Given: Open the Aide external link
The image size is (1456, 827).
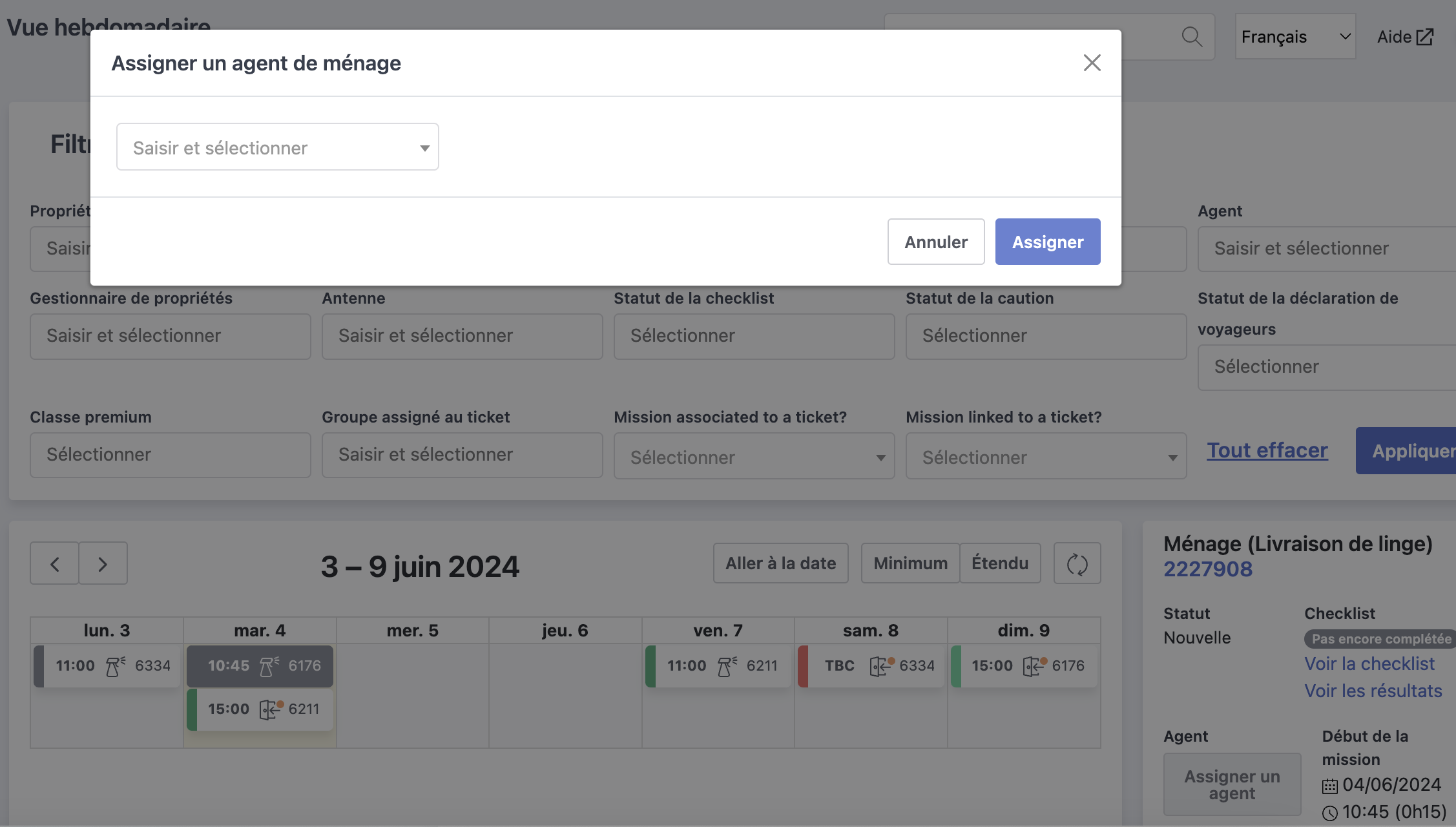Looking at the screenshot, I should tap(1405, 37).
